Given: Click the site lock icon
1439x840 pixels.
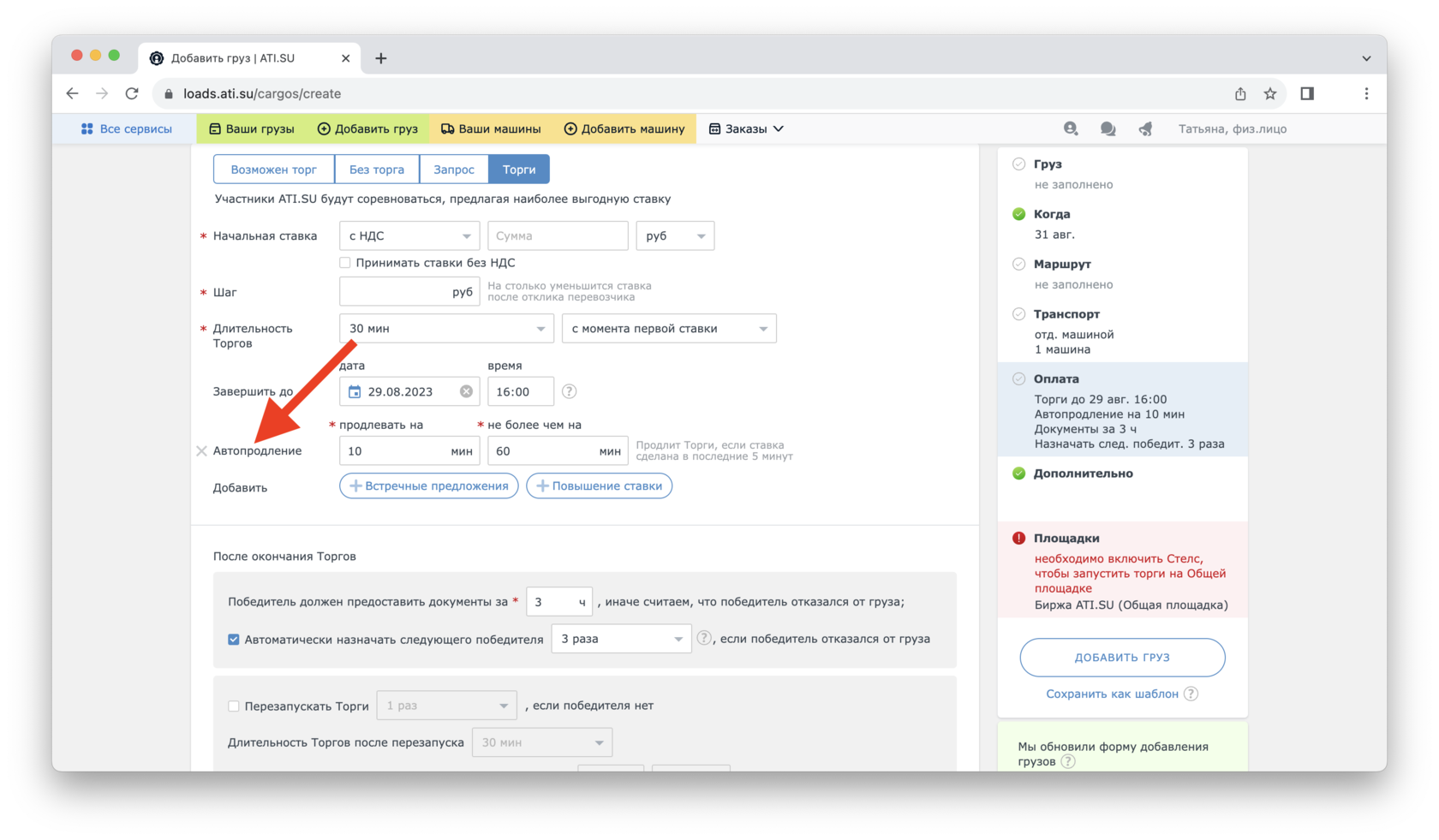Looking at the screenshot, I should point(168,93).
